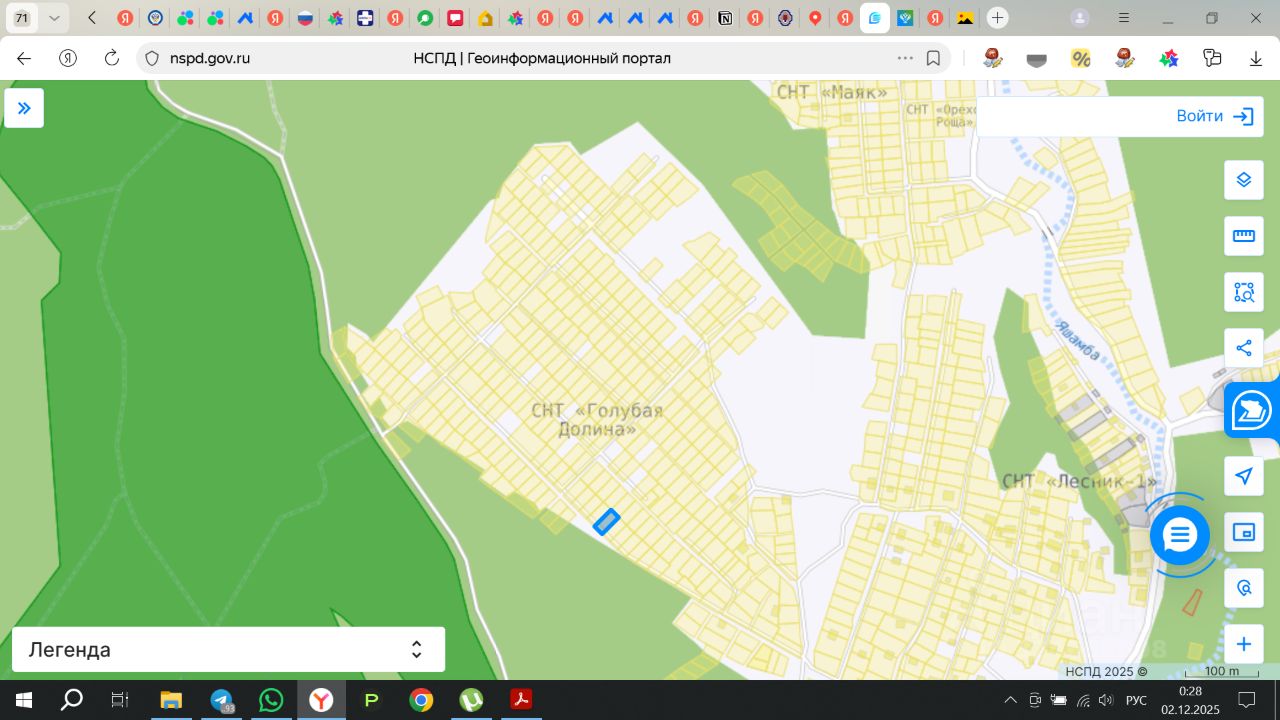Open the browser downloads panel
Viewport: 1280px width, 720px height.
point(1256,58)
